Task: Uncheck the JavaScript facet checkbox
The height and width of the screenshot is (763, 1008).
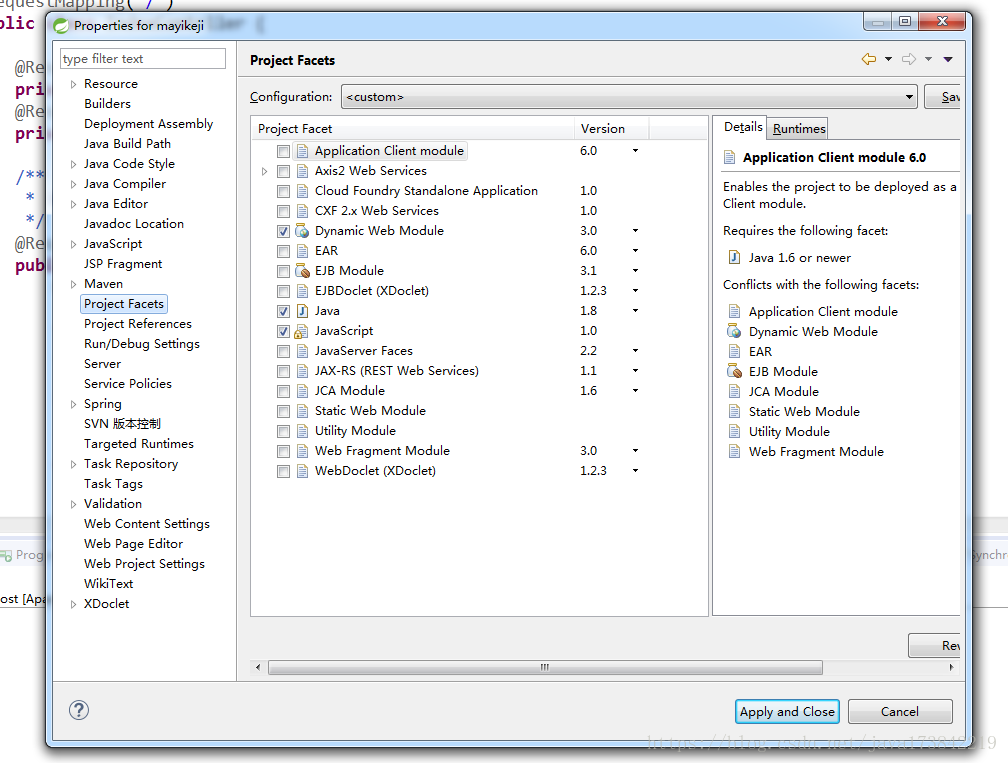Action: point(284,331)
